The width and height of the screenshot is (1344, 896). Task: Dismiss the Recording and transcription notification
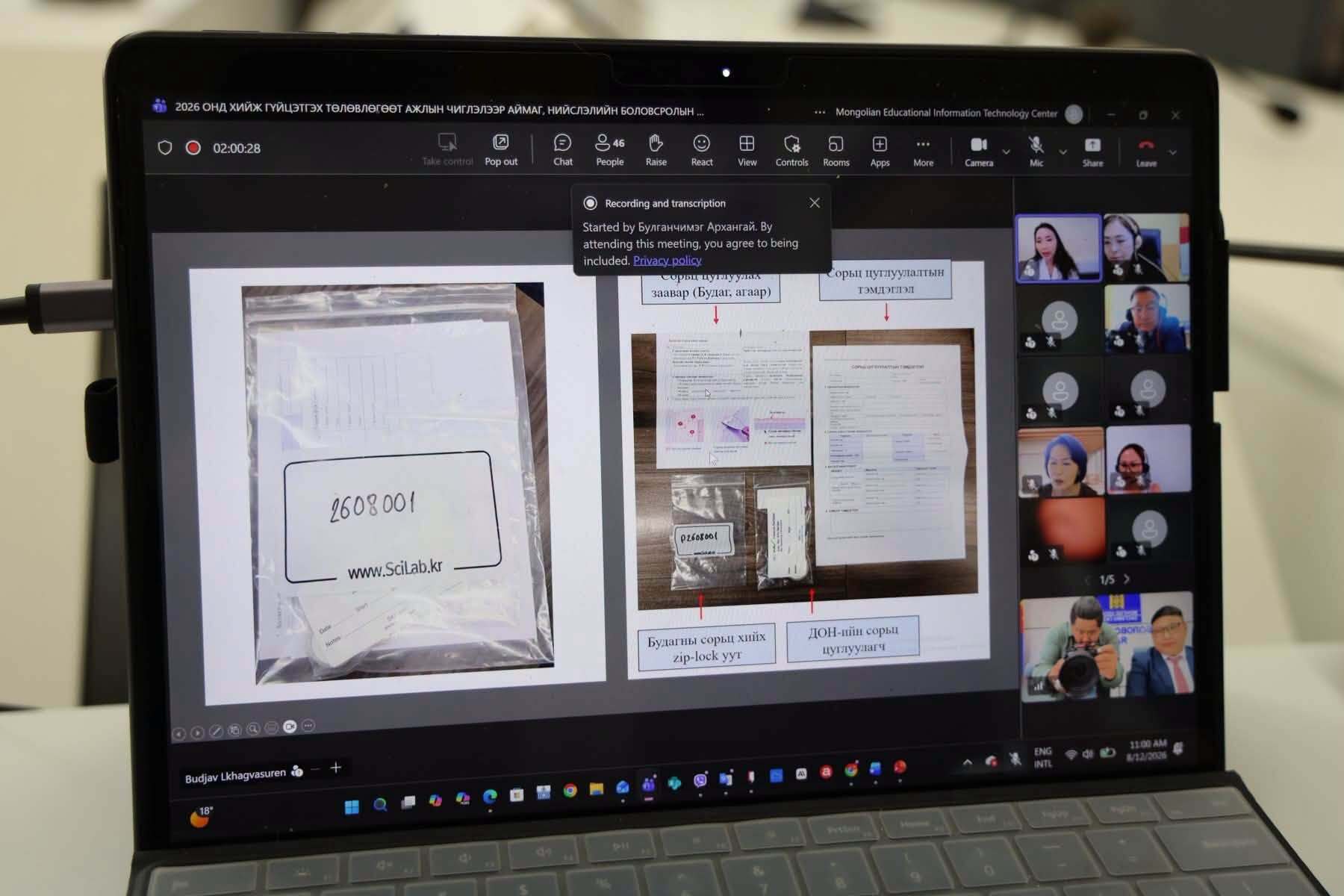click(x=815, y=202)
